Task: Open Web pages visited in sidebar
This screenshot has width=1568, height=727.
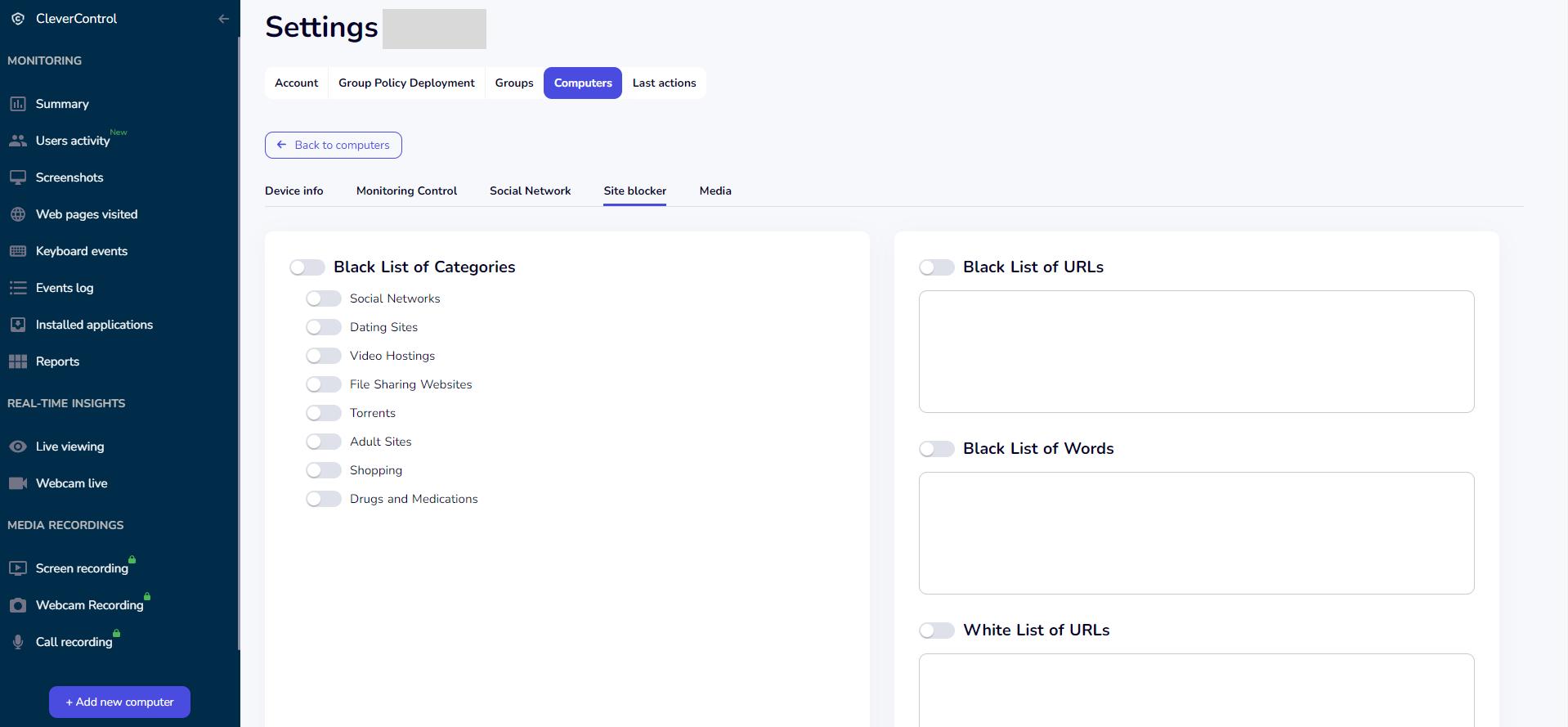Action: click(87, 214)
